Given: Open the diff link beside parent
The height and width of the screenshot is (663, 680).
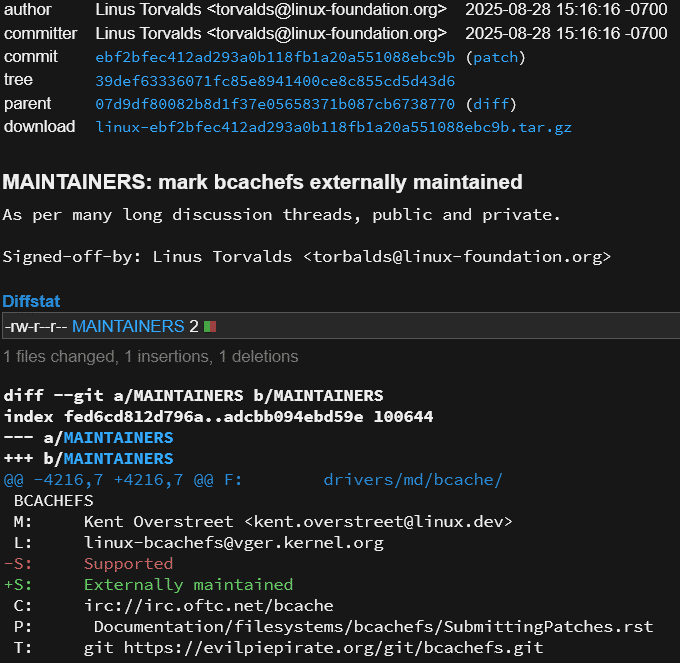Looking at the screenshot, I should tap(490, 104).
